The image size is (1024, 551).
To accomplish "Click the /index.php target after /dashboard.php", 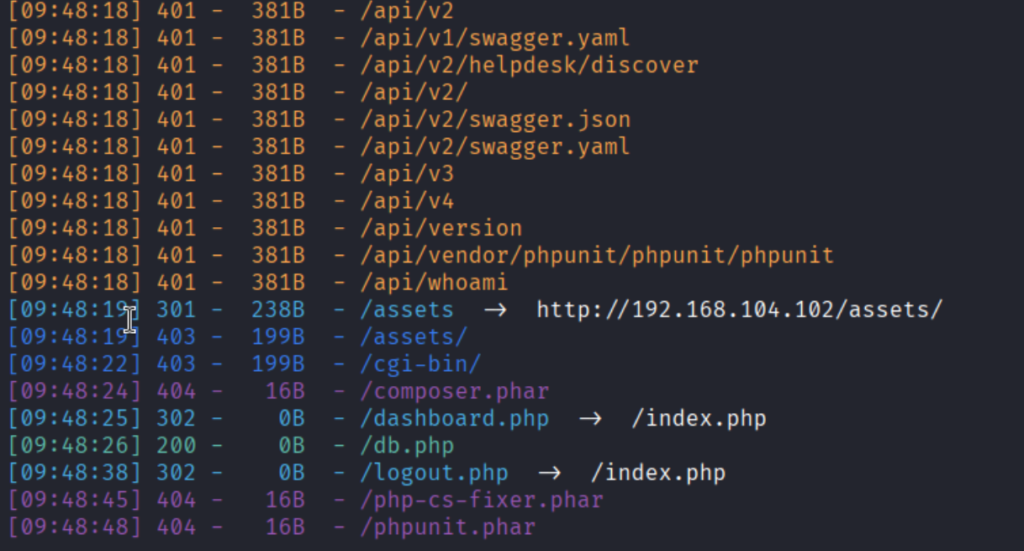I will click(698, 418).
